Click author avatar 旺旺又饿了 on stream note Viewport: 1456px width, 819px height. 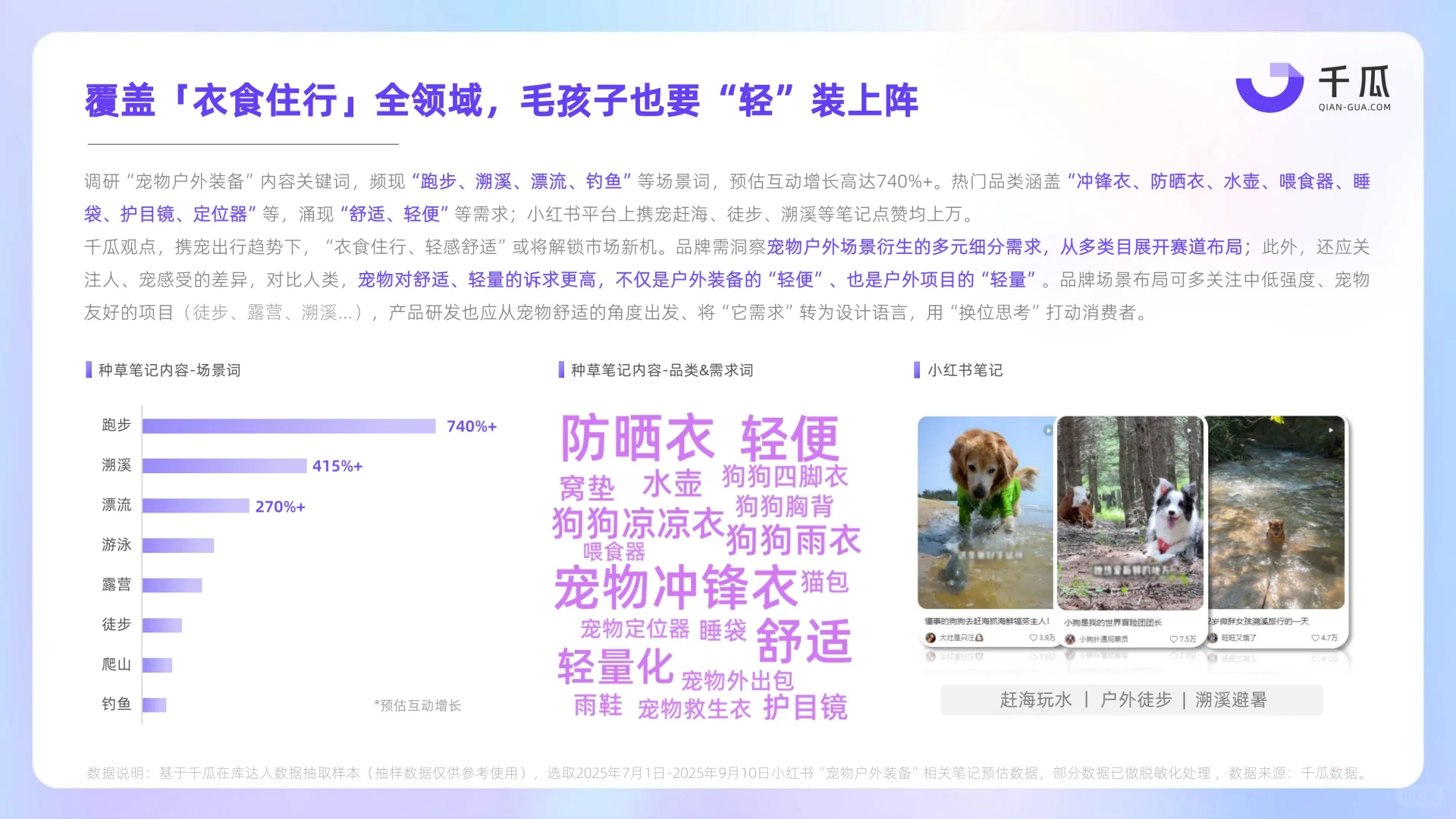(x=1213, y=638)
